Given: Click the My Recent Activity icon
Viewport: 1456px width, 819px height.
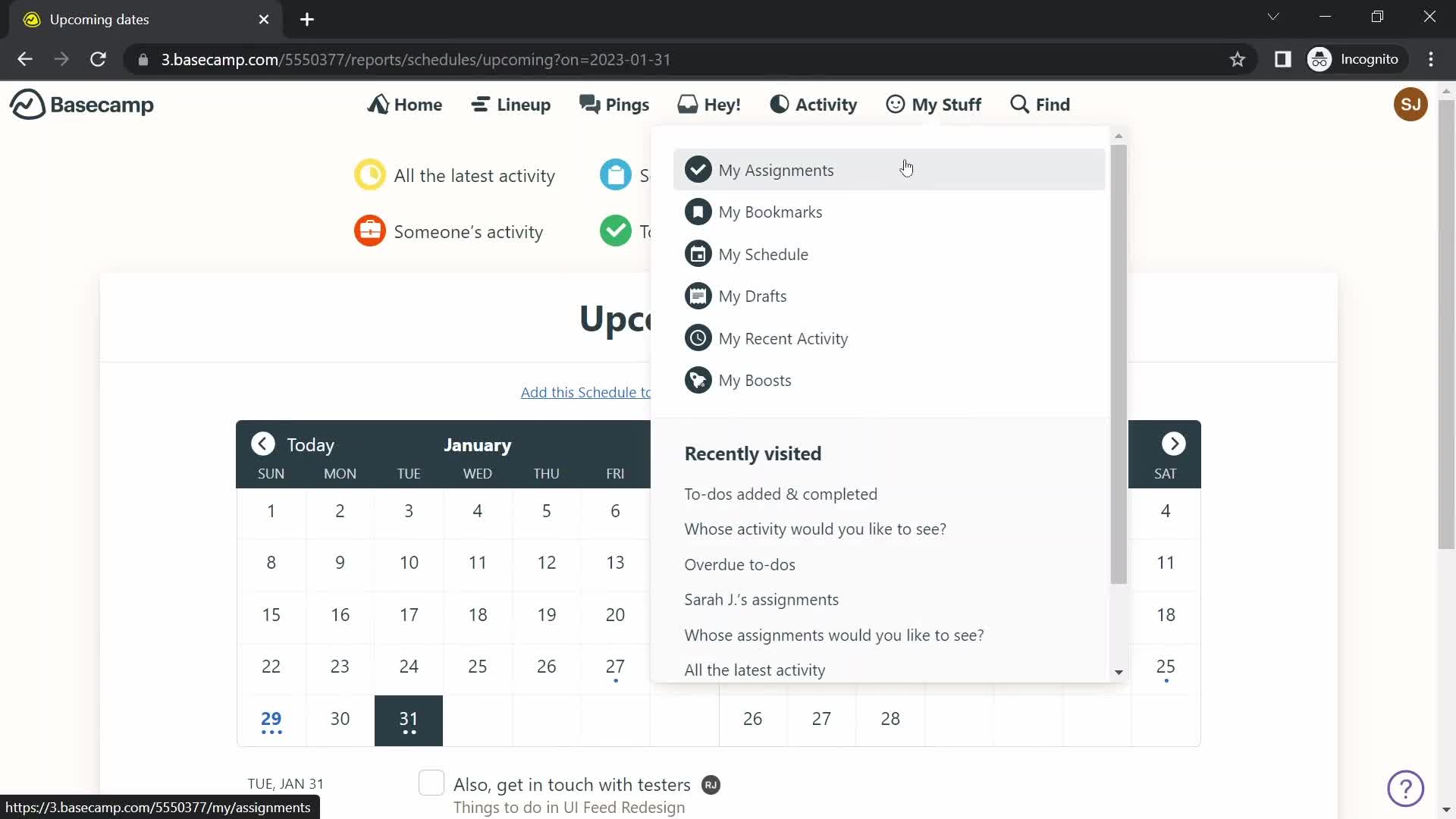Looking at the screenshot, I should pos(699,339).
